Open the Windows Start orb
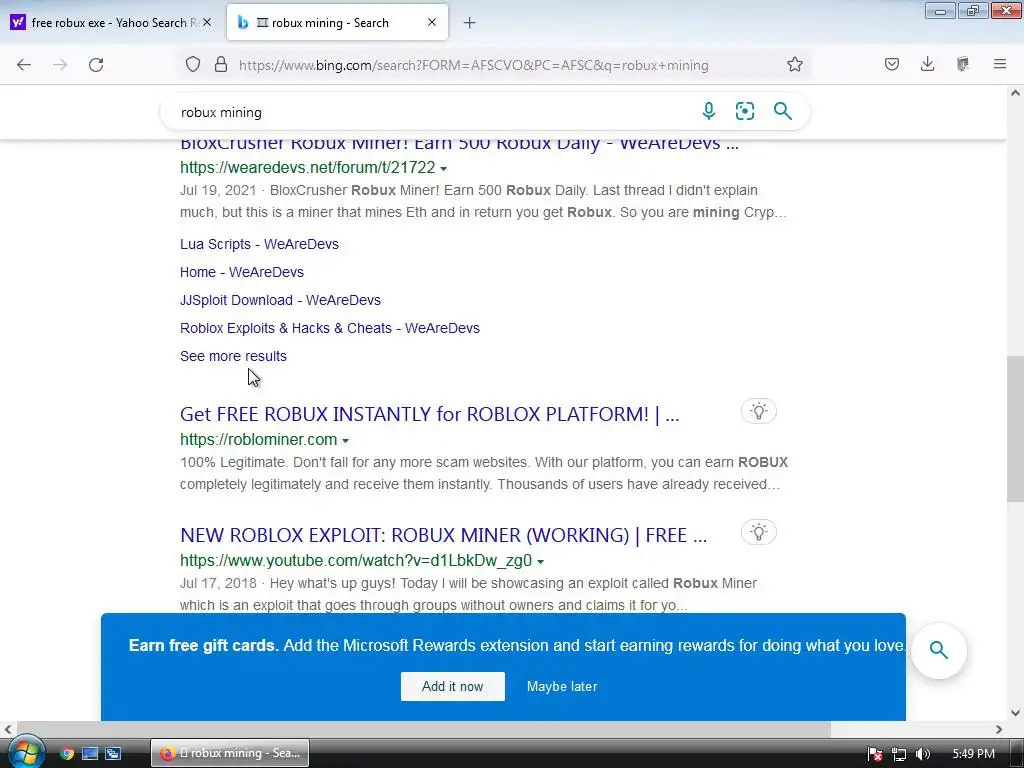The height and width of the screenshot is (768, 1024). pos(25,752)
